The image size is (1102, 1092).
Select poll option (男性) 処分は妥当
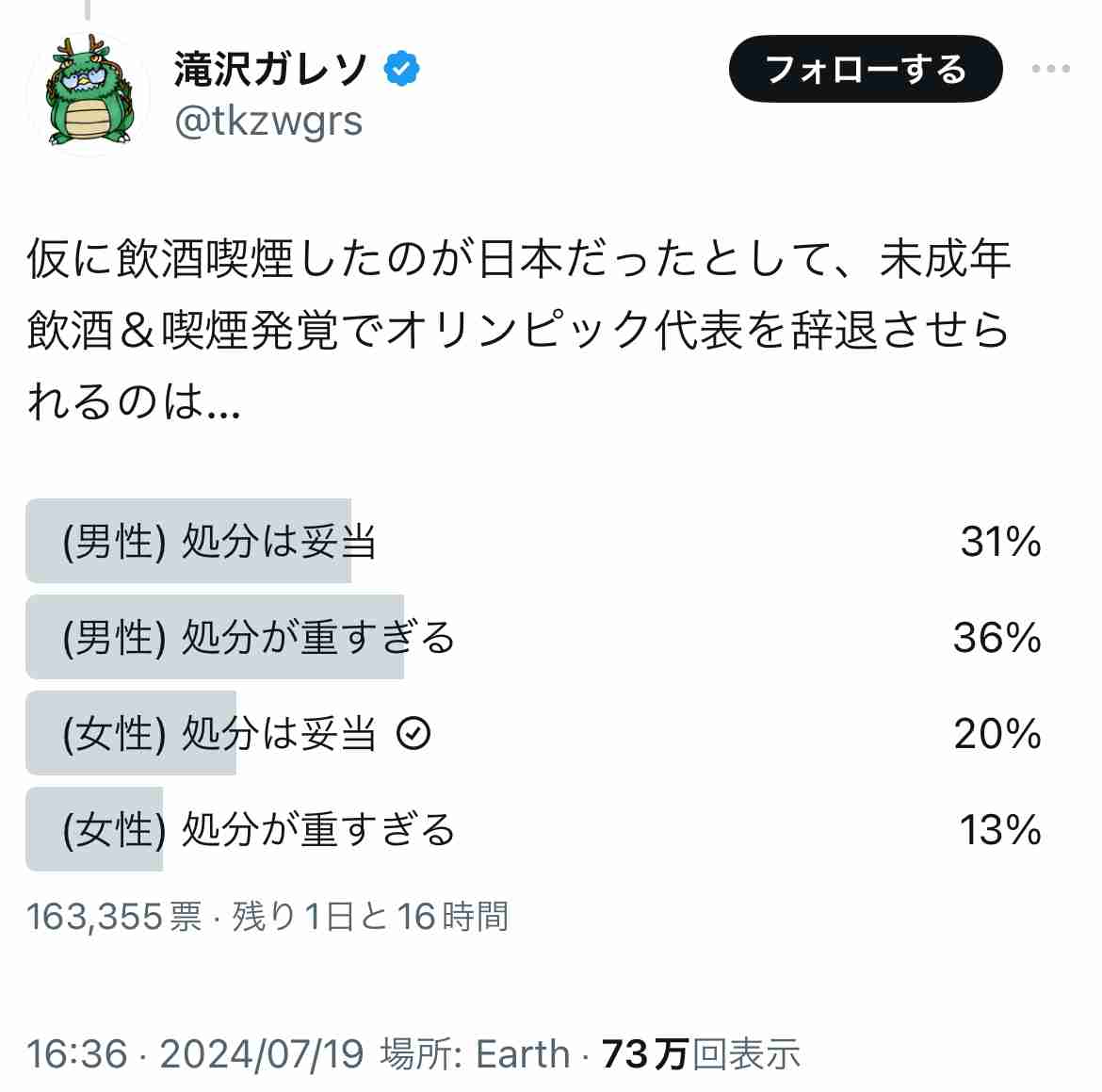[x=534, y=541]
